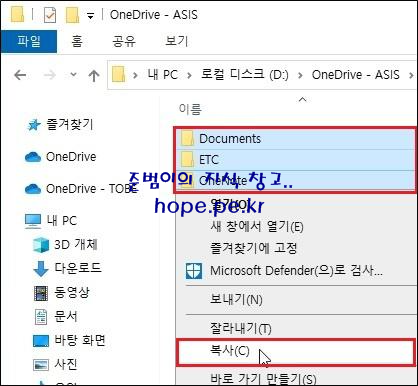Click the OneDrive cloud icon
The width and height of the screenshot is (418, 386).
[x=33, y=157]
